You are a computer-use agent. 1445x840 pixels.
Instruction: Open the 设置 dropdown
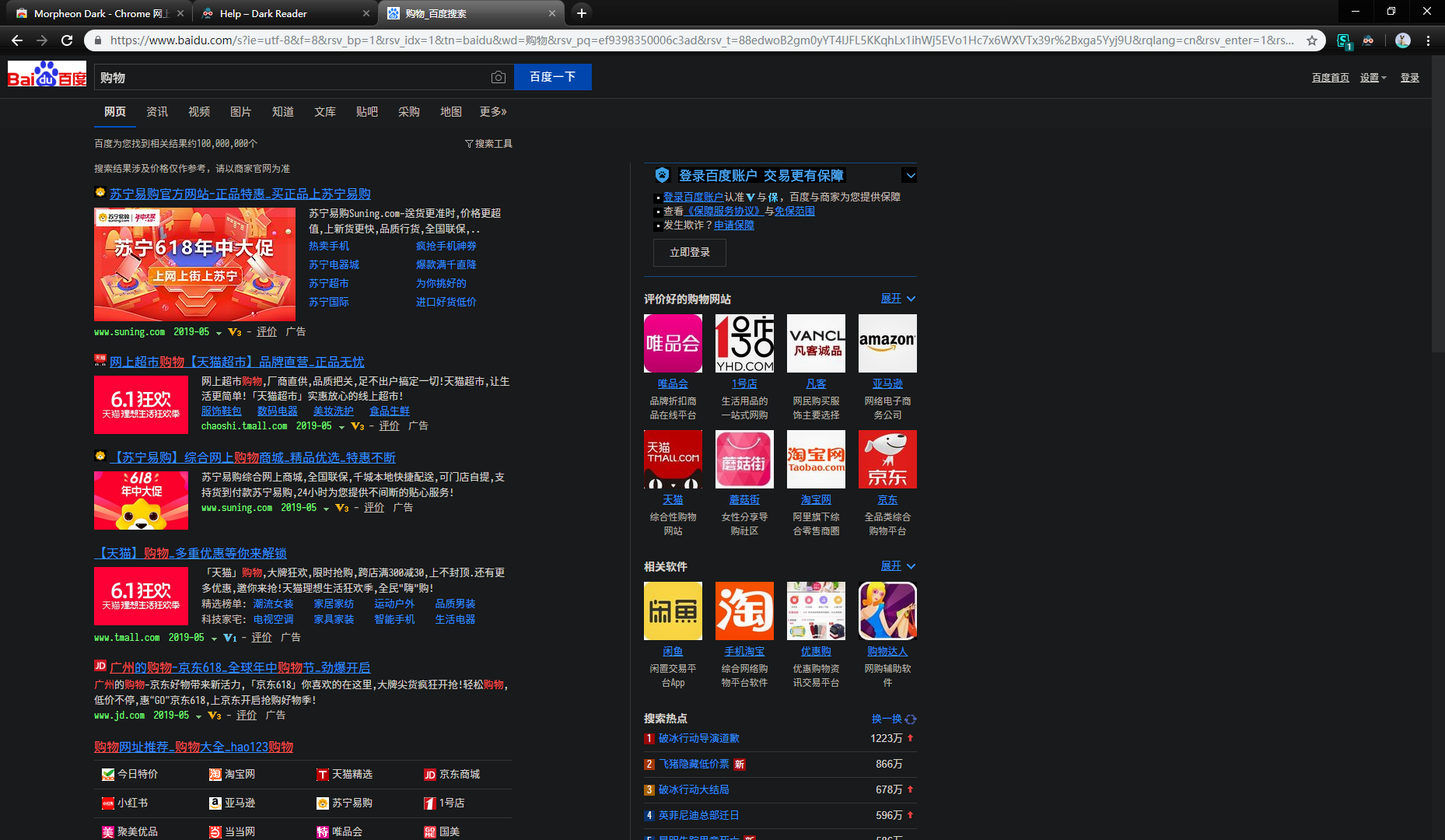click(1373, 78)
